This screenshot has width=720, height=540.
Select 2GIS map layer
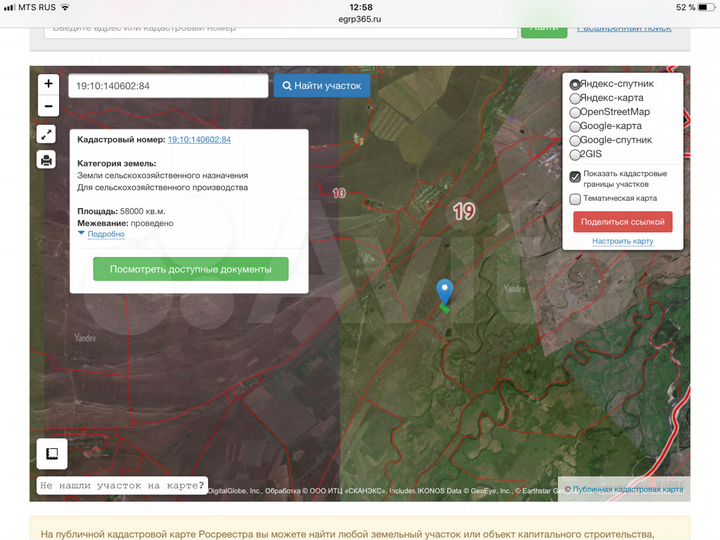pyautogui.click(x=575, y=155)
